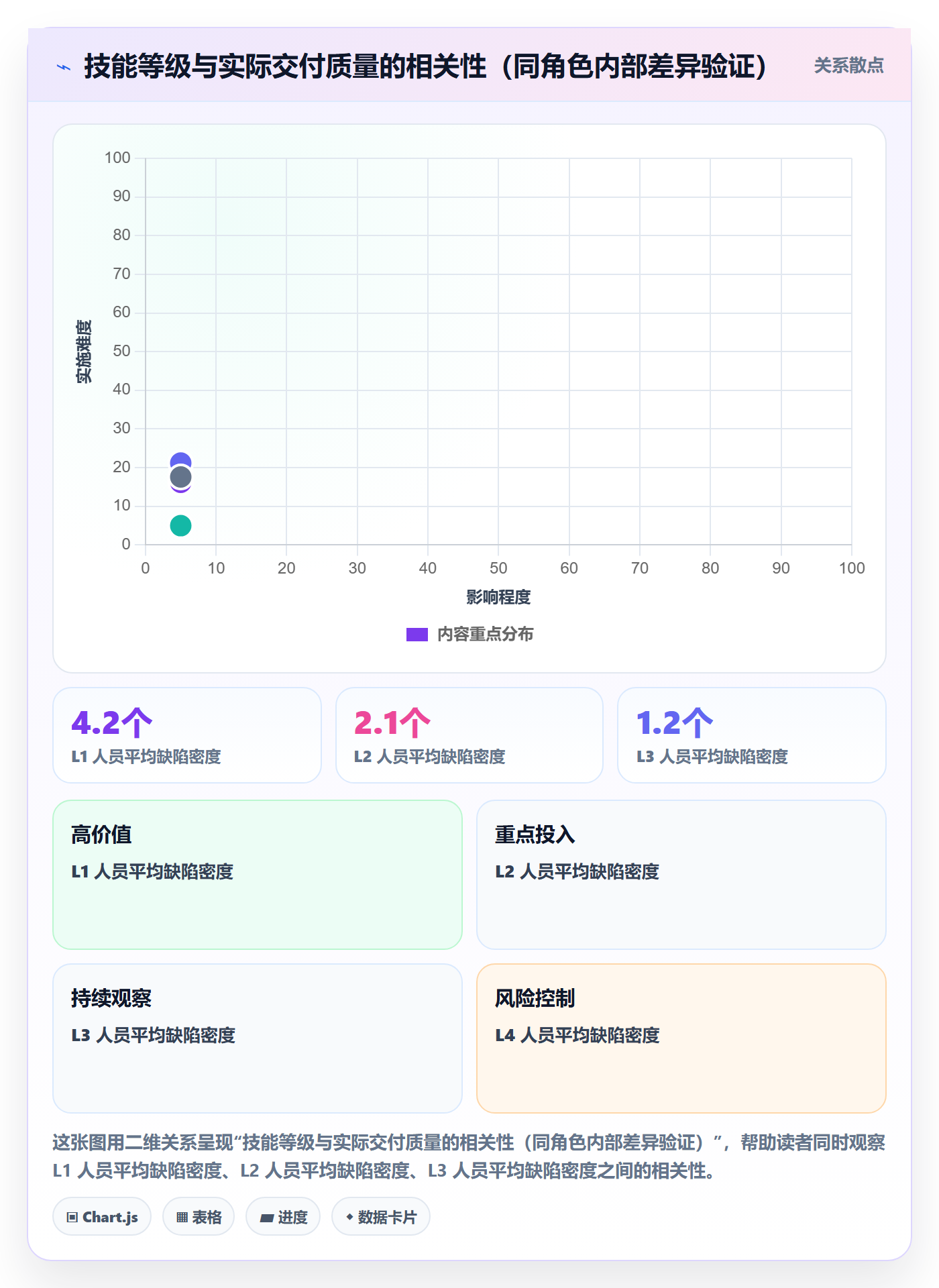Click the 数据卡片 tag chip
Screen dimensions: 939x1288
click(x=381, y=1217)
